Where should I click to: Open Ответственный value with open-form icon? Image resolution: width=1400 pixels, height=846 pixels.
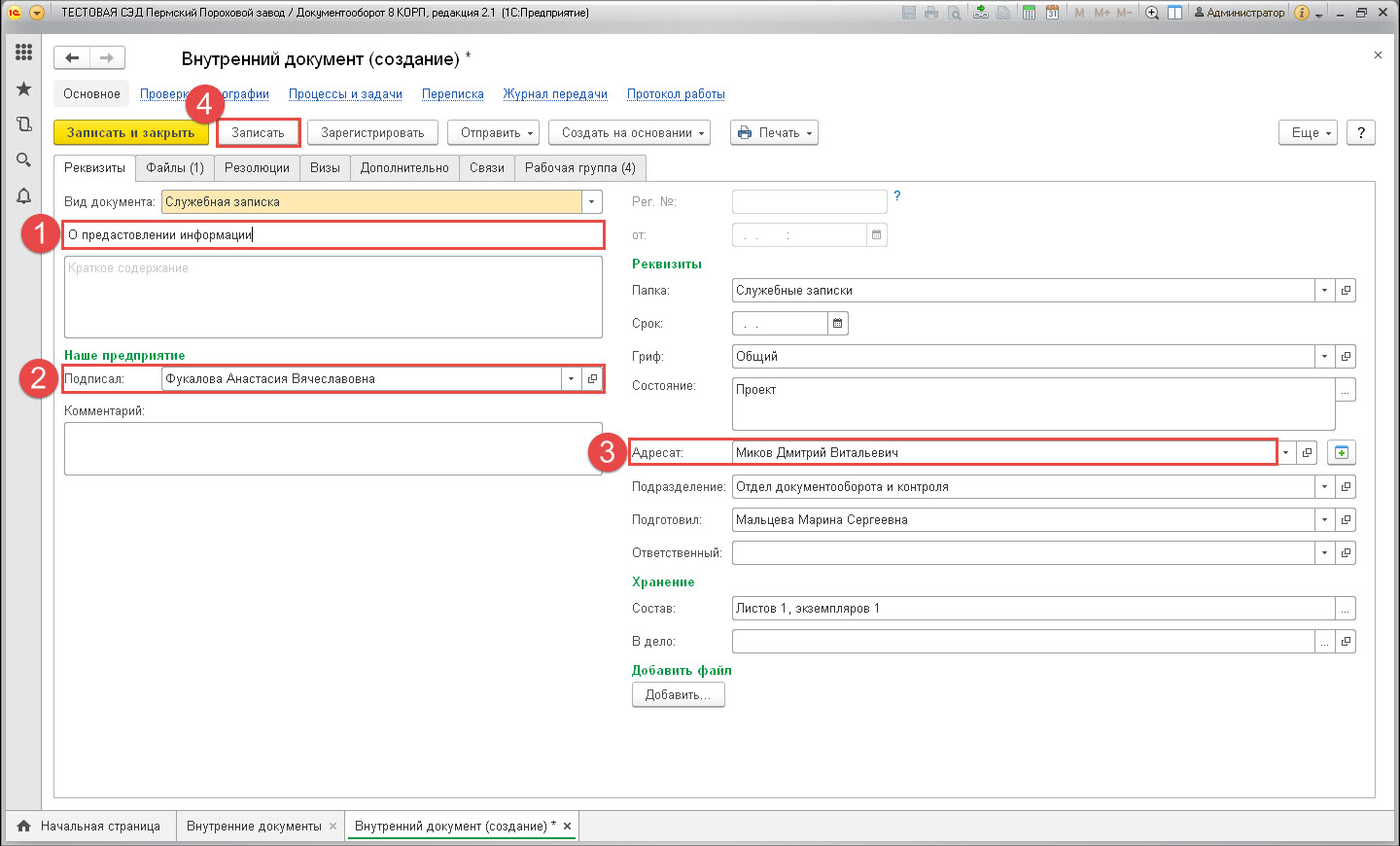point(1346,552)
